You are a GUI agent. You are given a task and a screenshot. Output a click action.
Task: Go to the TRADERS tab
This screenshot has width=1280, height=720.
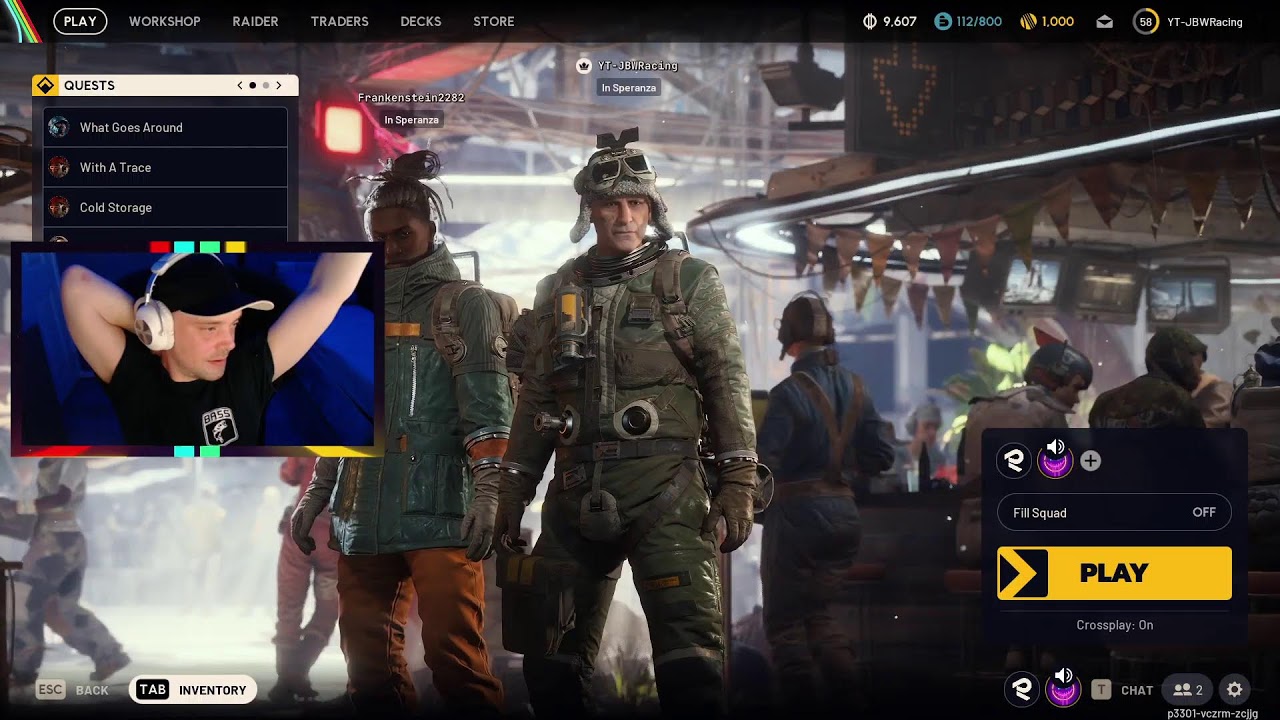pos(339,21)
